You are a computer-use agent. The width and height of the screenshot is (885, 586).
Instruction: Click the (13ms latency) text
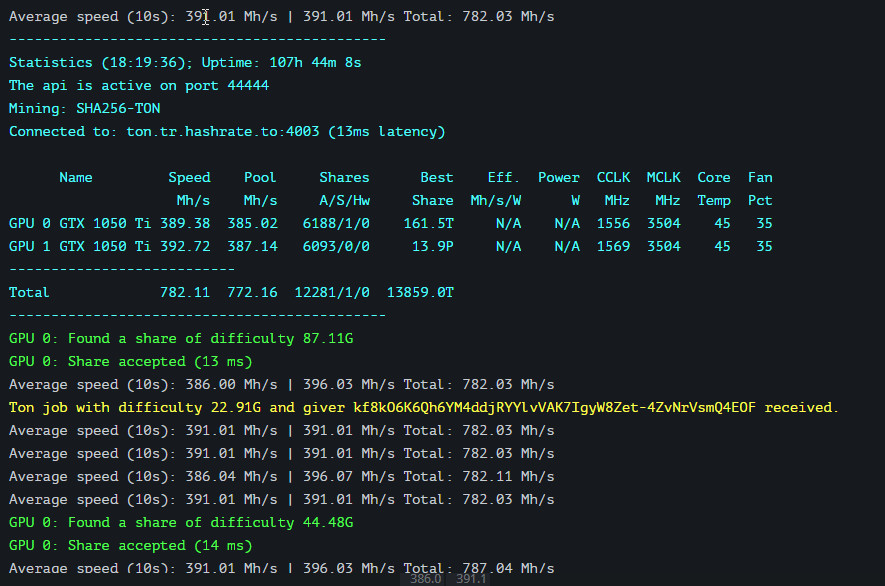(387, 132)
